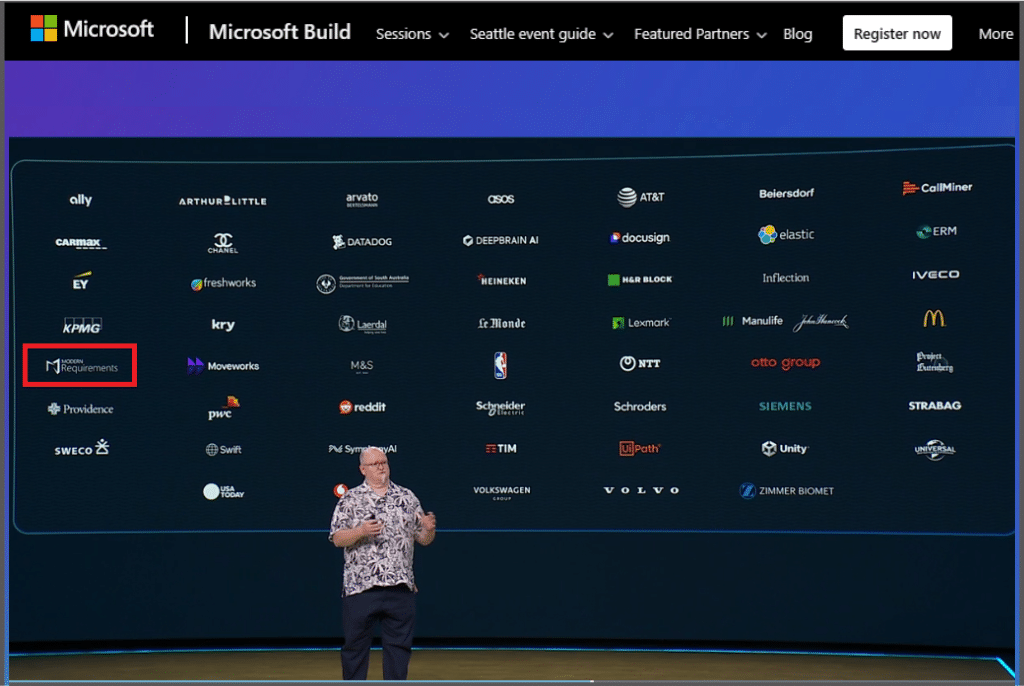Open the Microsoft Build home link
The width and height of the screenshot is (1024, 686).
click(280, 32)
